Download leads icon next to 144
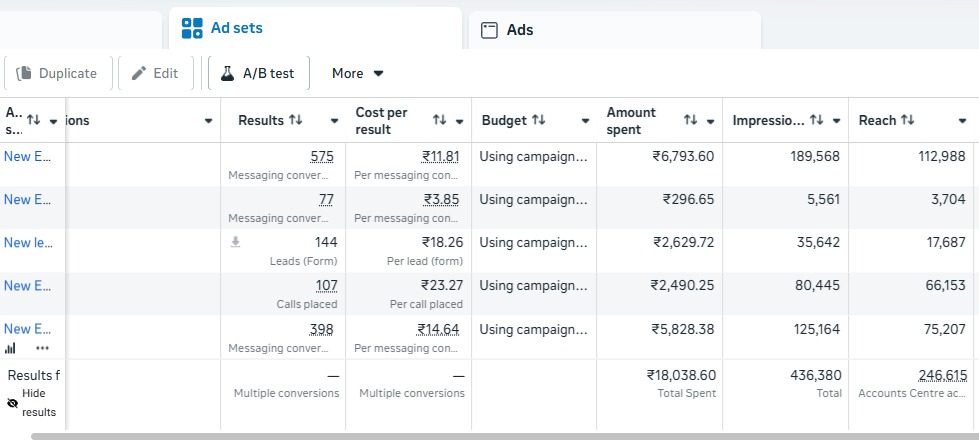Screen dimensions: 979x448 (x=236, y=242)
